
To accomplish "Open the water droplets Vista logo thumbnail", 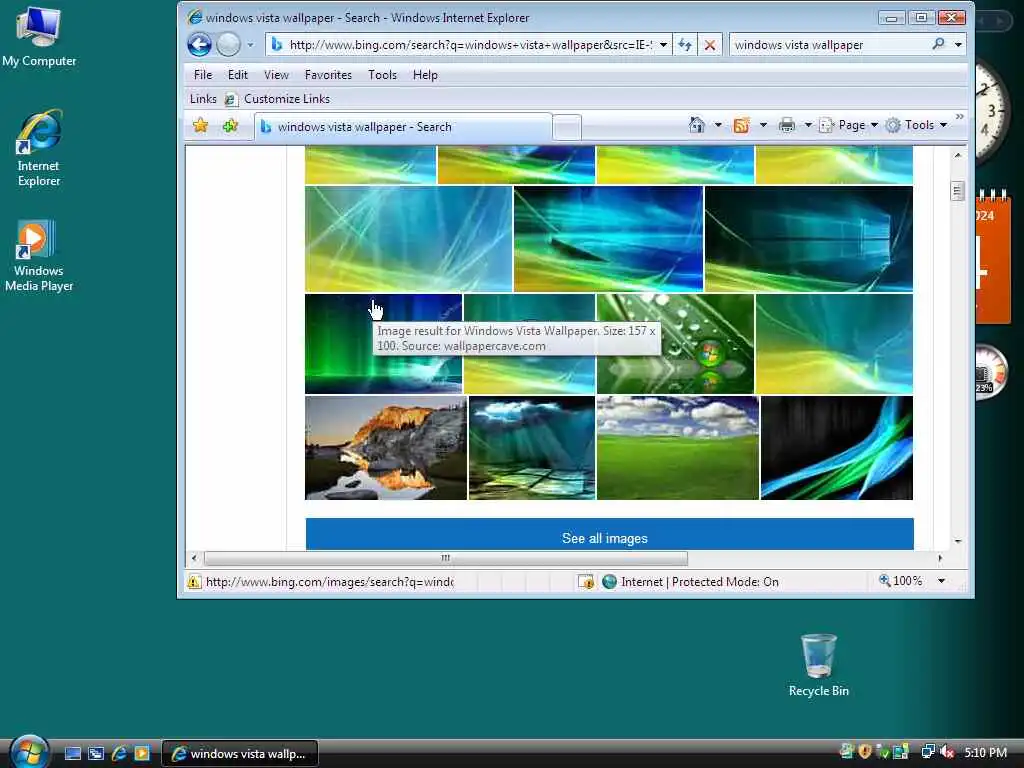I will 675,344.
